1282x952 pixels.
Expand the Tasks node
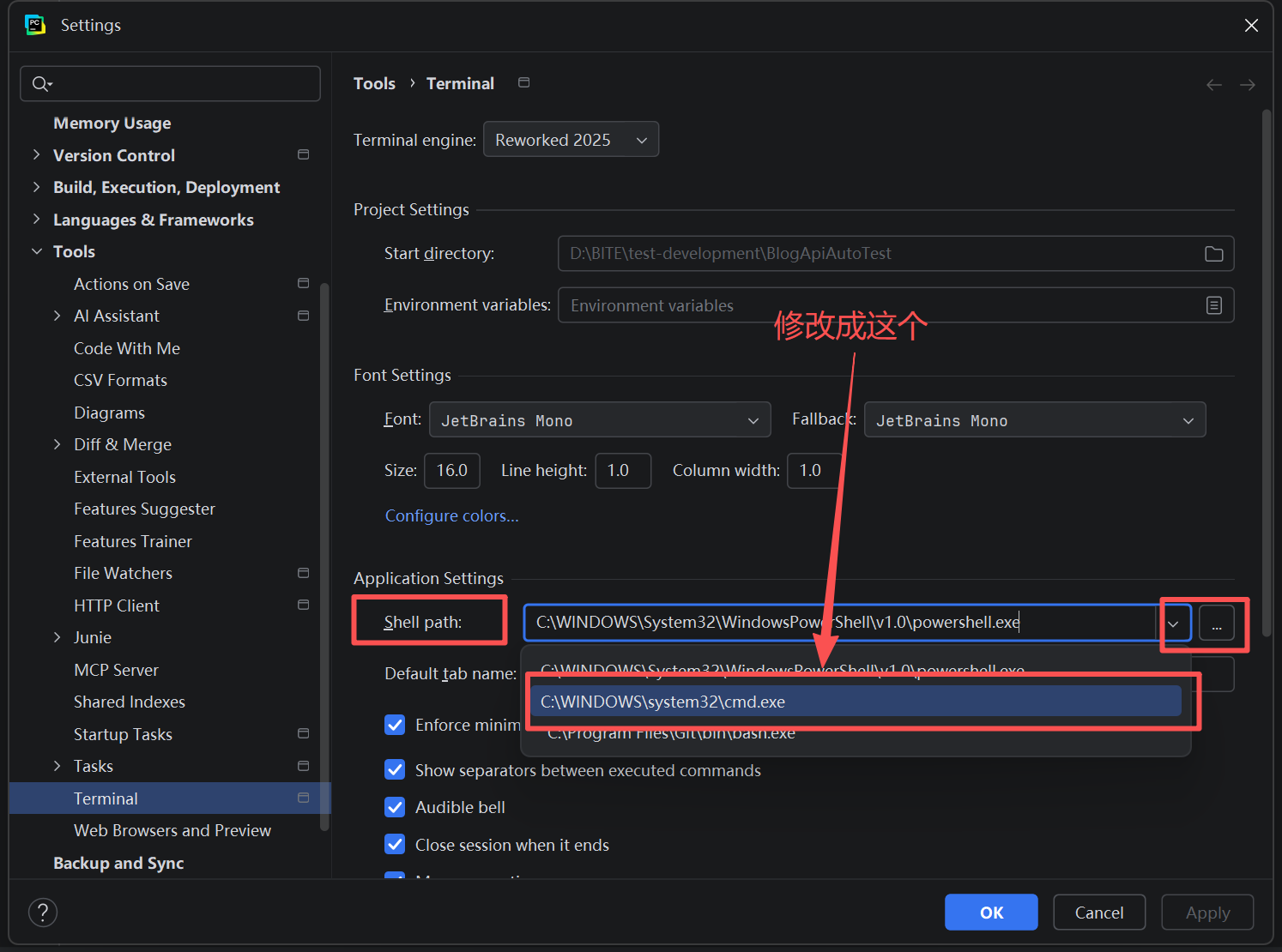(57, 766)
